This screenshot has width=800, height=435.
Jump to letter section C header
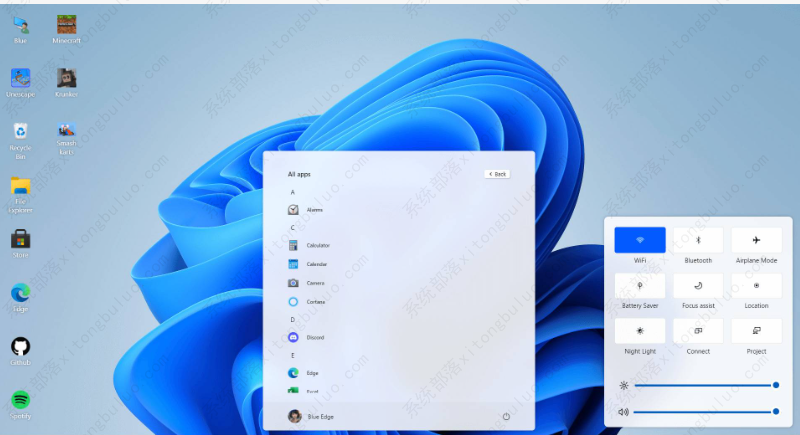tap(292, 228)
